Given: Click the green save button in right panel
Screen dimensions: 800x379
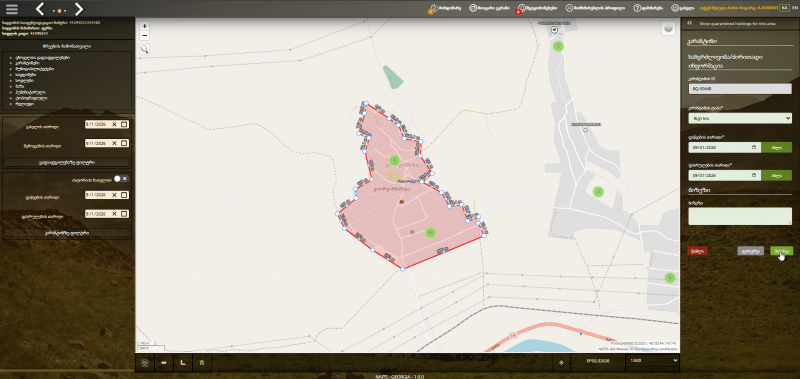Looking at the screenshot, I should point(782,251).
